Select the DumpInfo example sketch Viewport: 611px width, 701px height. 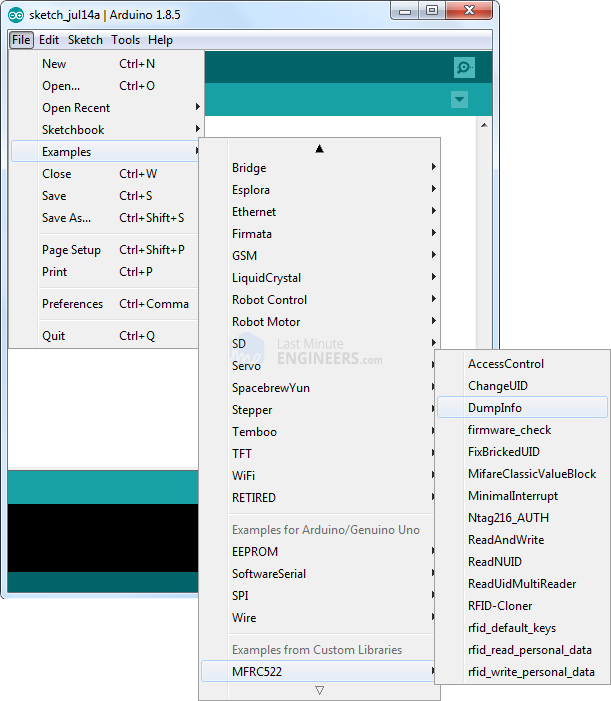[495, 408]
